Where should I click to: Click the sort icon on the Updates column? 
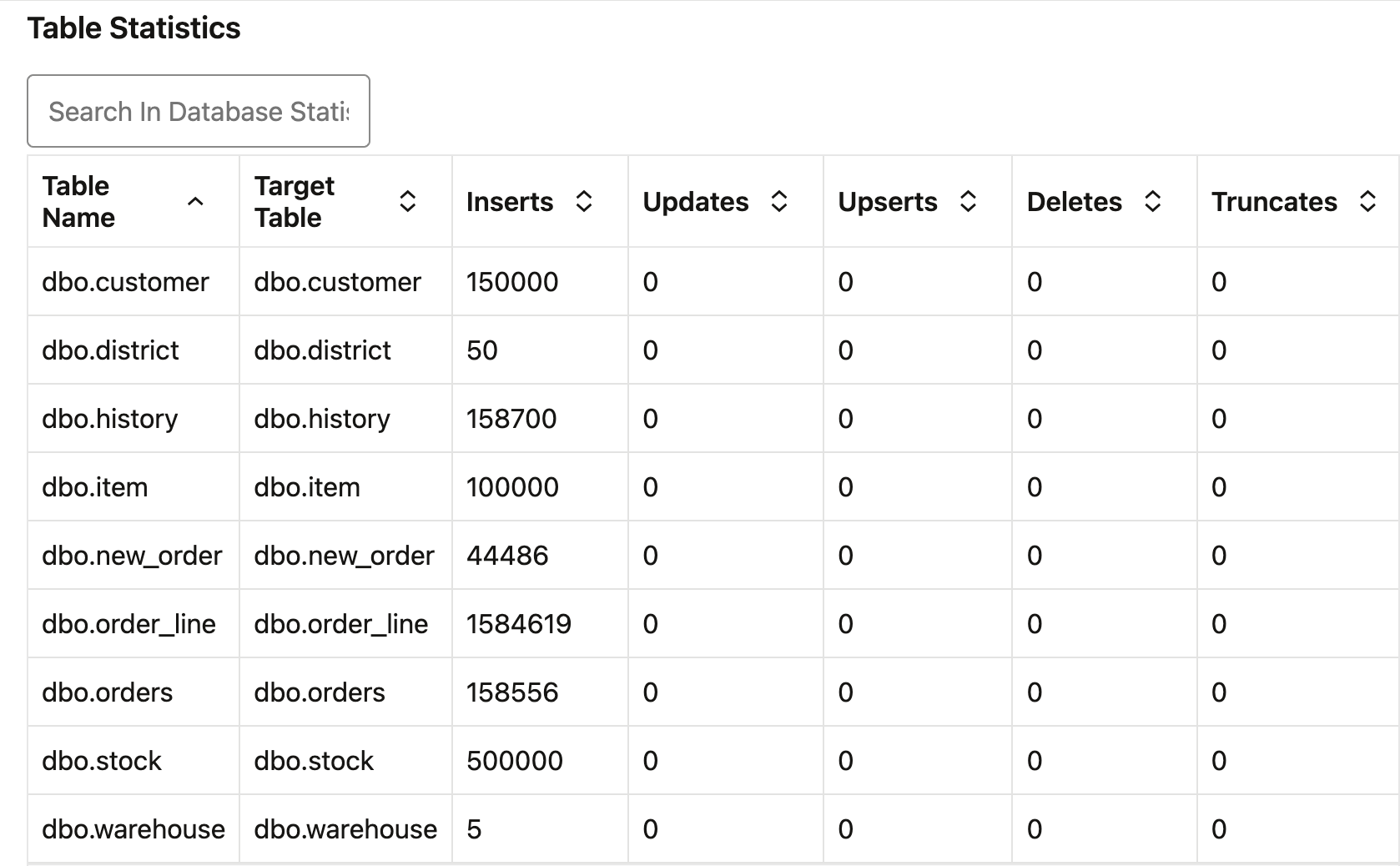tap(779, 201)
